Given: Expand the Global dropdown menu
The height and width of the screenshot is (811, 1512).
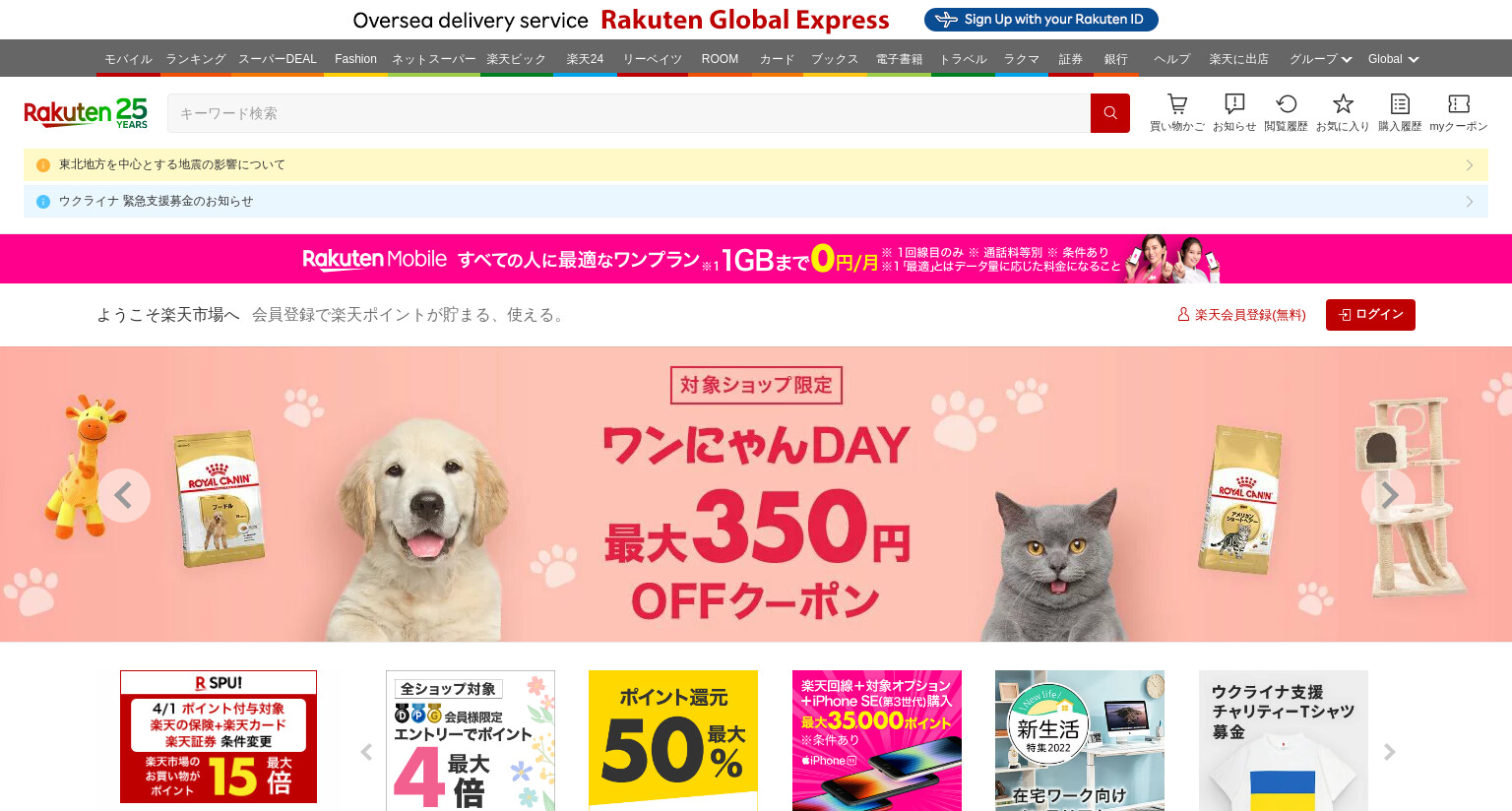Looking at the screenshot, I should click(x=1393, y=59).
